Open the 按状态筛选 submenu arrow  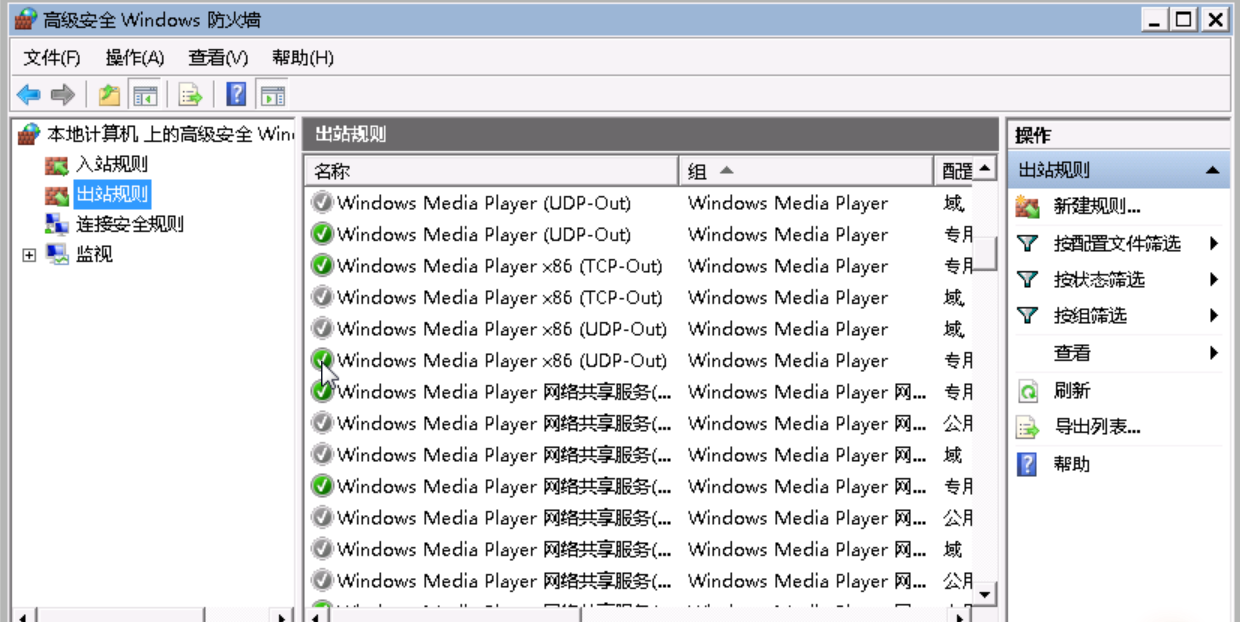[1214, 279]
